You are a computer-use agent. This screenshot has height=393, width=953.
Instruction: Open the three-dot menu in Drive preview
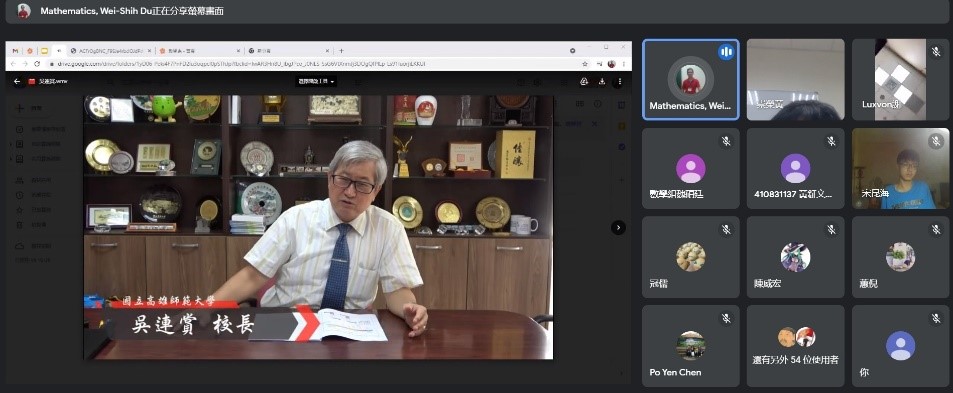[619, 81]
